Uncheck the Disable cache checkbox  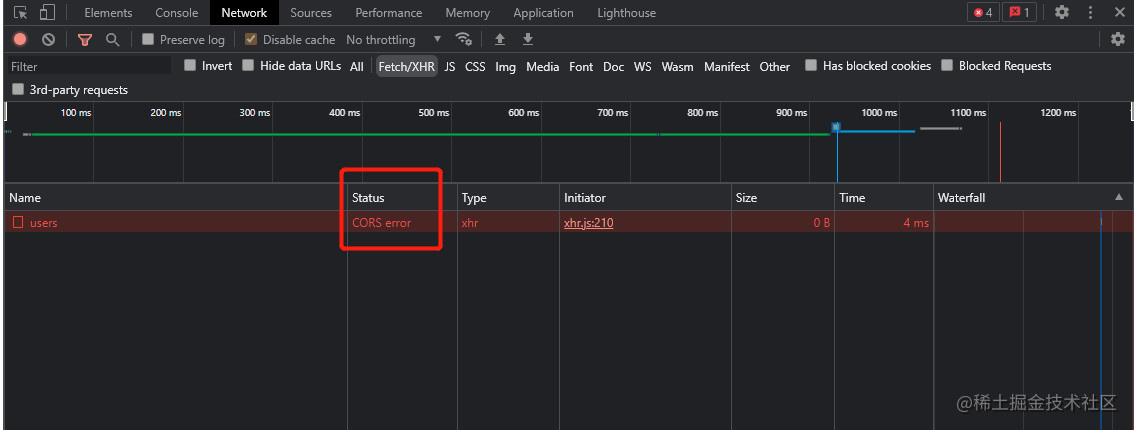(251, 40)
